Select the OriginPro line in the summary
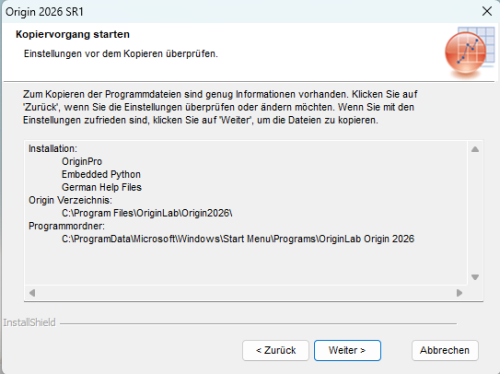Viewport: 500px width, 374px height. coord(82,161)
